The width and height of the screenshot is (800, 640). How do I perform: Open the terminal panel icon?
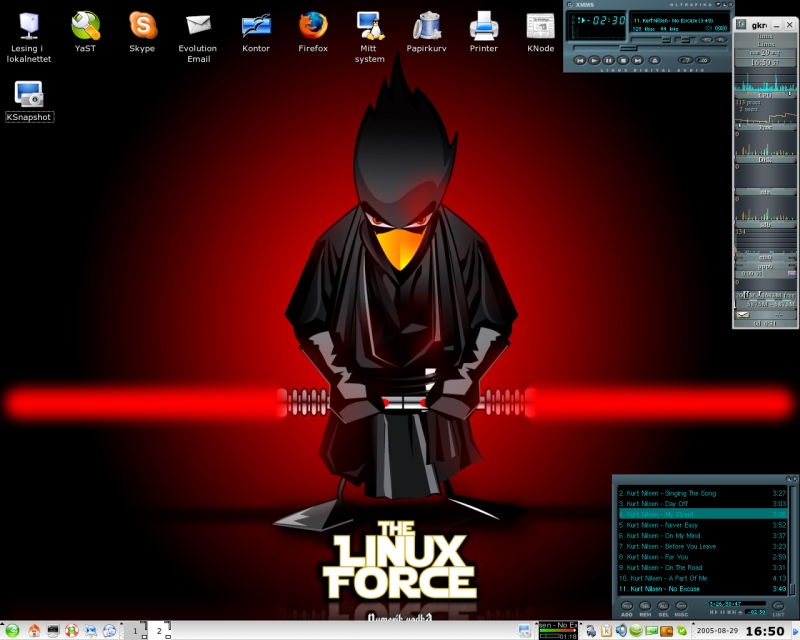53,631
